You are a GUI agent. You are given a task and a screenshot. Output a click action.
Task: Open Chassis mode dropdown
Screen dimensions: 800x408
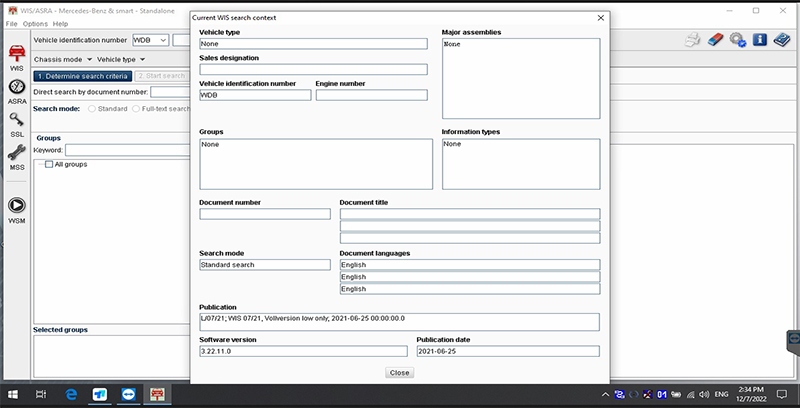click(63, 59)
